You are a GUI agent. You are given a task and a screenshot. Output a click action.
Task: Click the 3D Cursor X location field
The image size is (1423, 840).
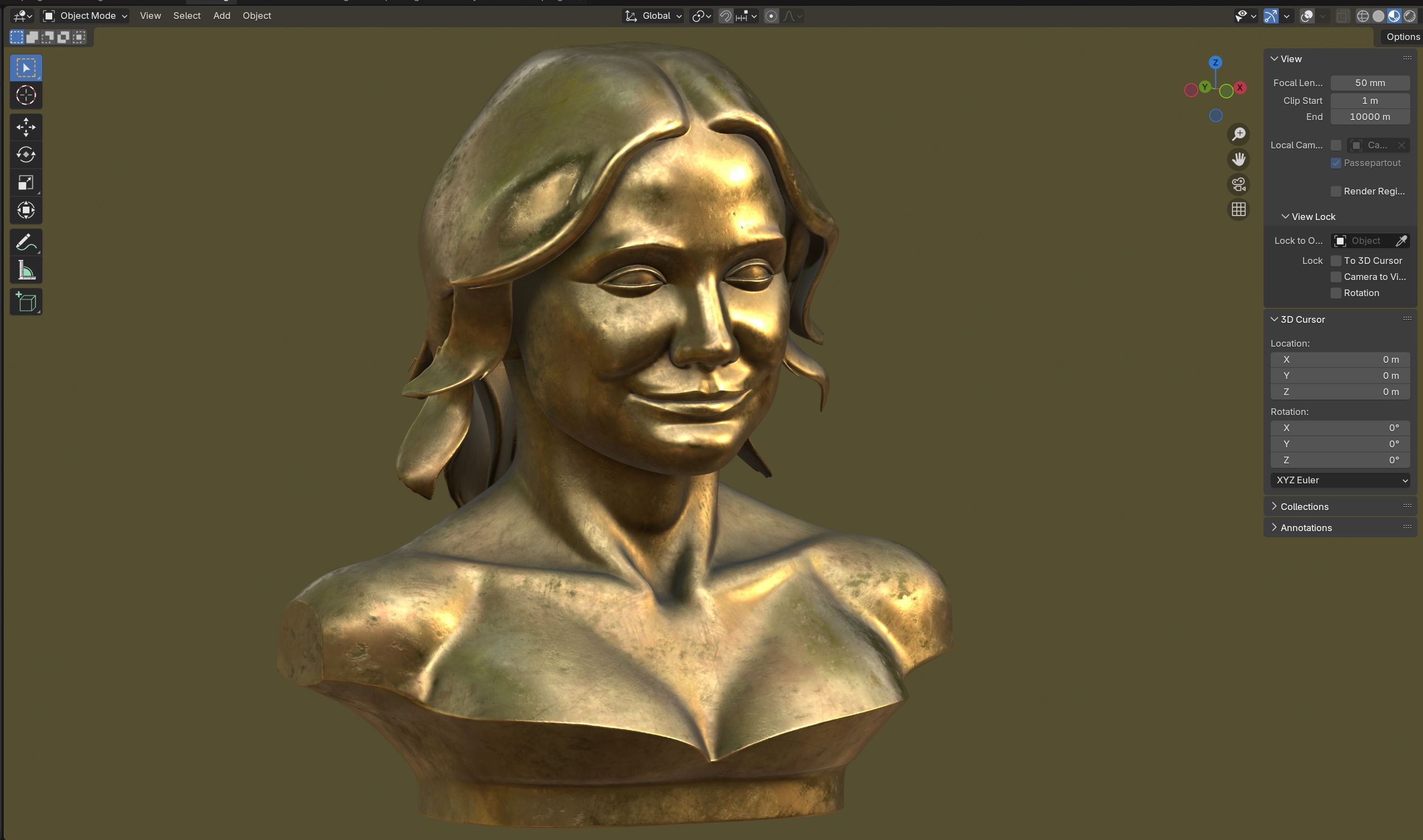click(x=1339, y=359)
